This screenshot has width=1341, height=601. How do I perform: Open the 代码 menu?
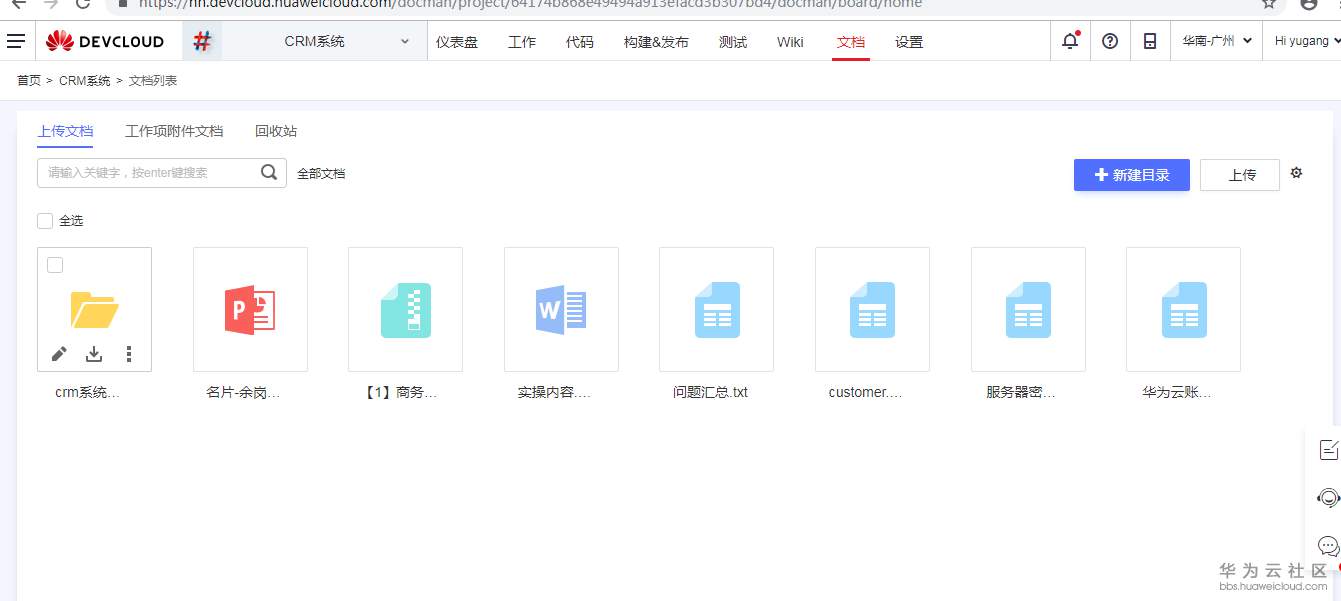(579, 42)
